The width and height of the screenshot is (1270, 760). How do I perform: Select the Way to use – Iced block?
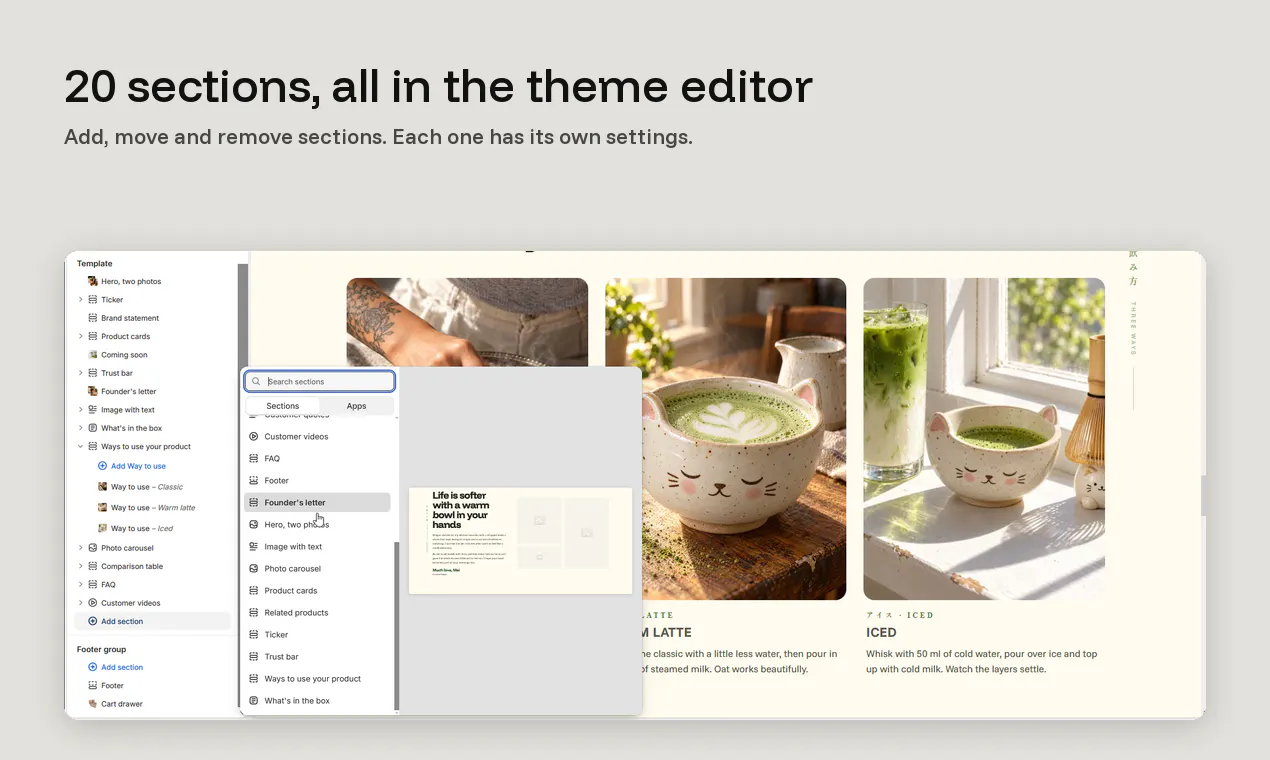pyautogui.click(x=142, y=528)
